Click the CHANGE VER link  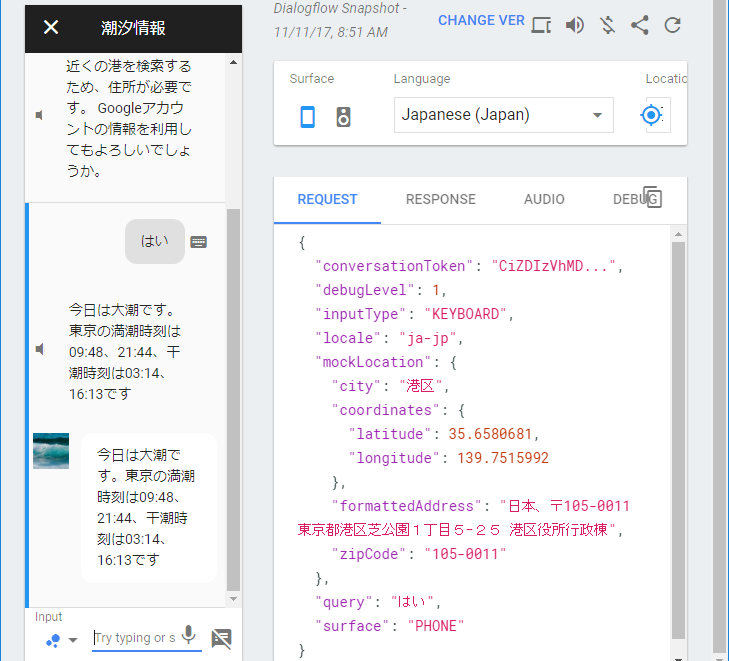(481, 21)
